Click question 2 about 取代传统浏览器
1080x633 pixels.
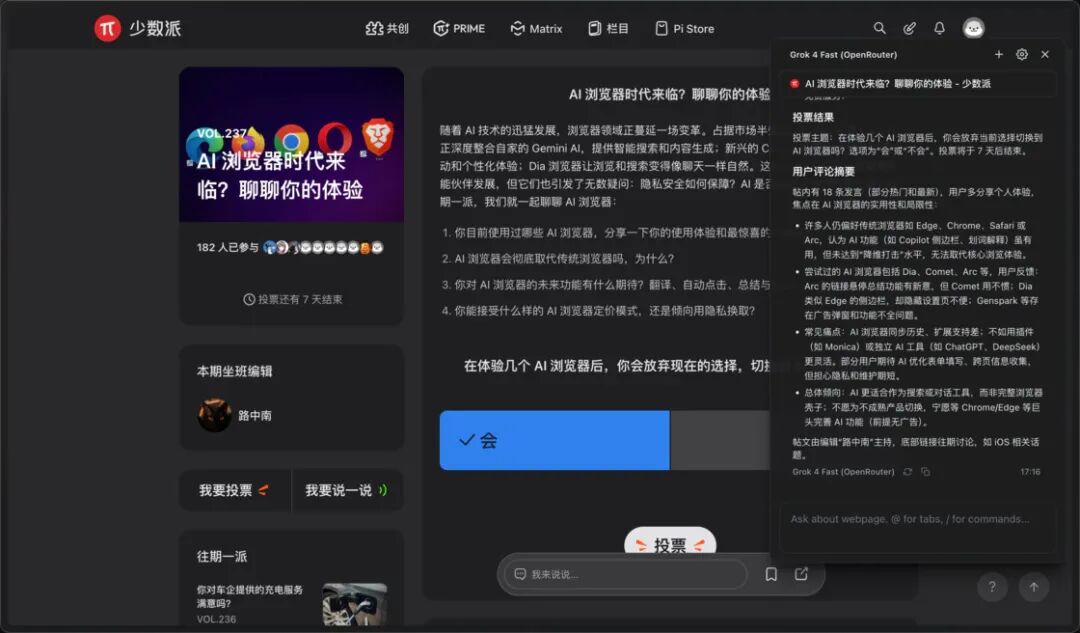click(558, 258)
